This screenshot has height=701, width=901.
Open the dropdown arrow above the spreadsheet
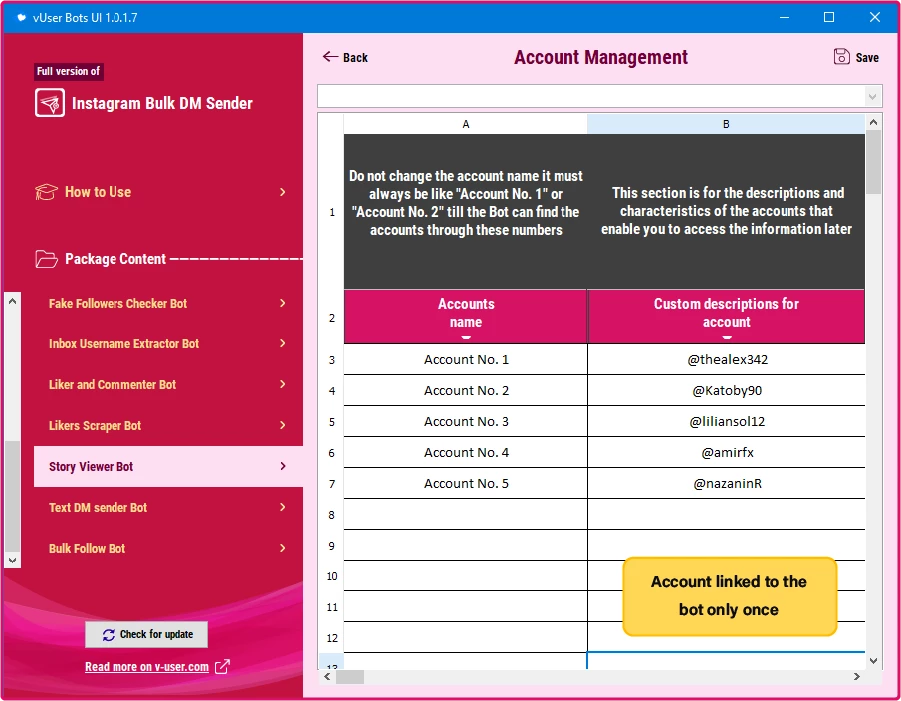point(872,97)
